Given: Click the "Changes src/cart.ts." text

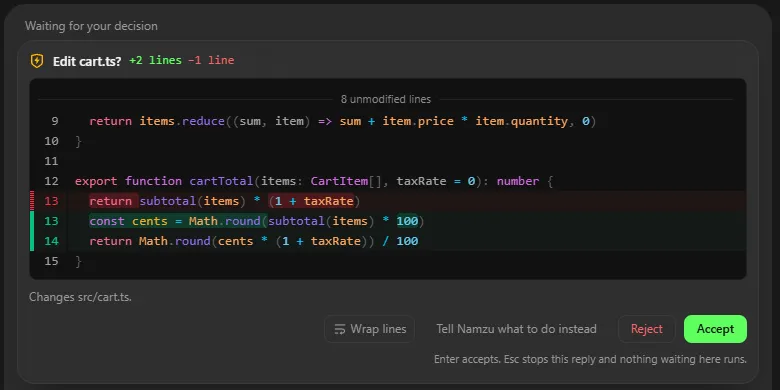Looking at the screenshot, I should click(x=80, y=297).
